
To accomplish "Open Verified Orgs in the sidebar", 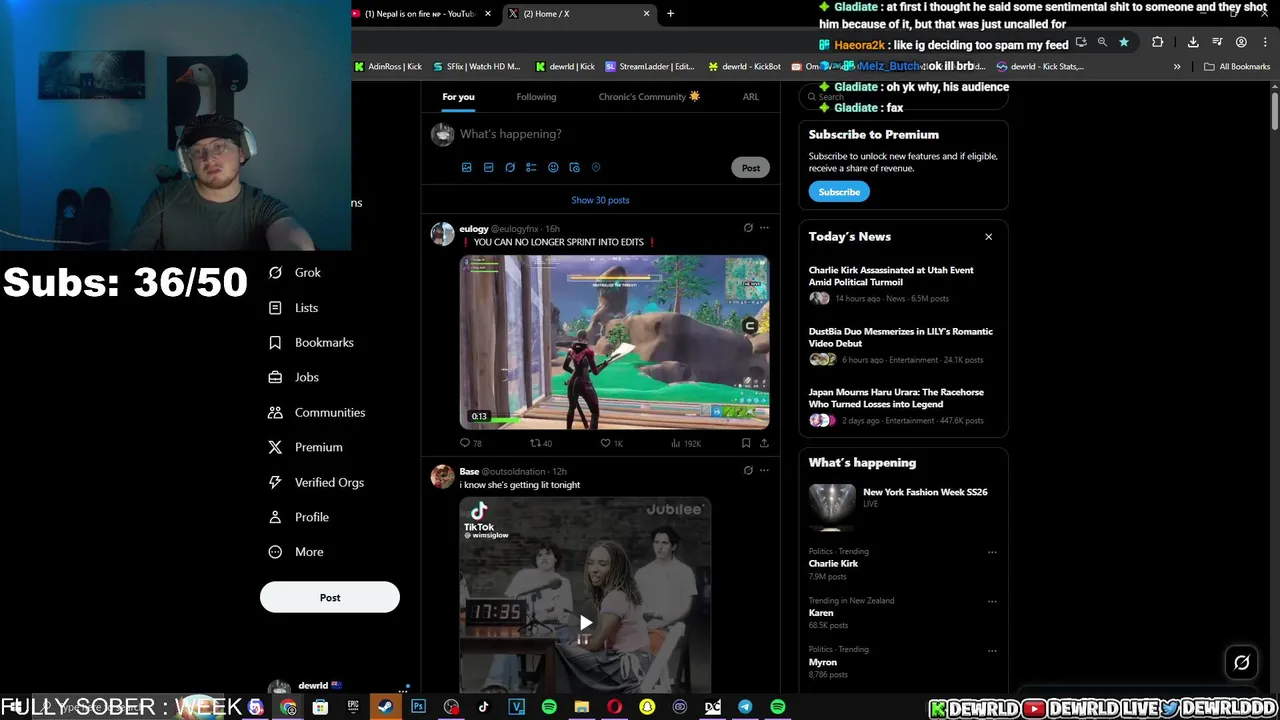I will [316, 483].
